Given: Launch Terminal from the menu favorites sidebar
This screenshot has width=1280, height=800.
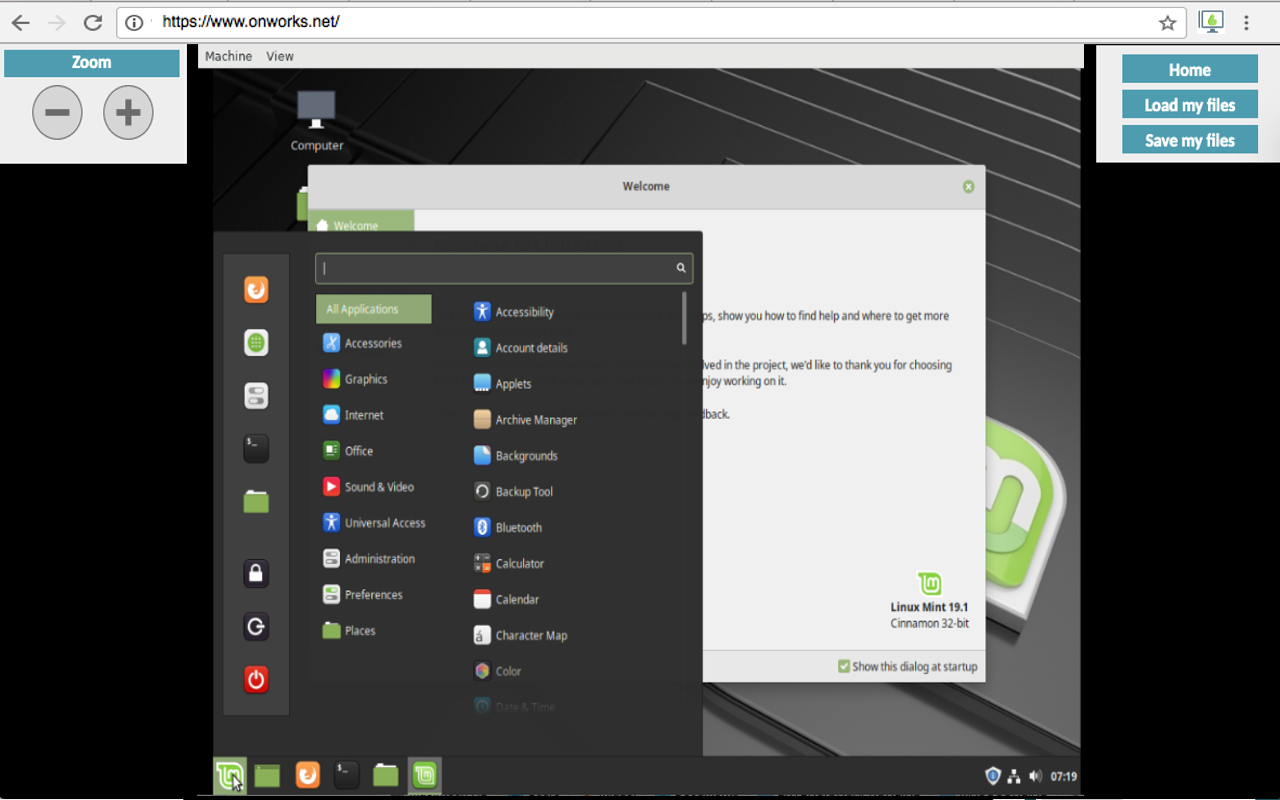Looking at the screenshot, I should (x=256, y=448).
